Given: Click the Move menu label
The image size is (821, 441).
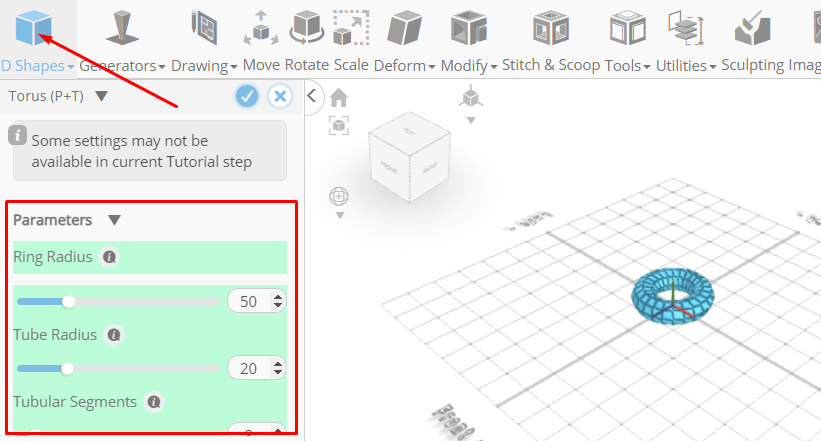Looking at the screenshot, I should pyautogui.click(x=261, y=65).
